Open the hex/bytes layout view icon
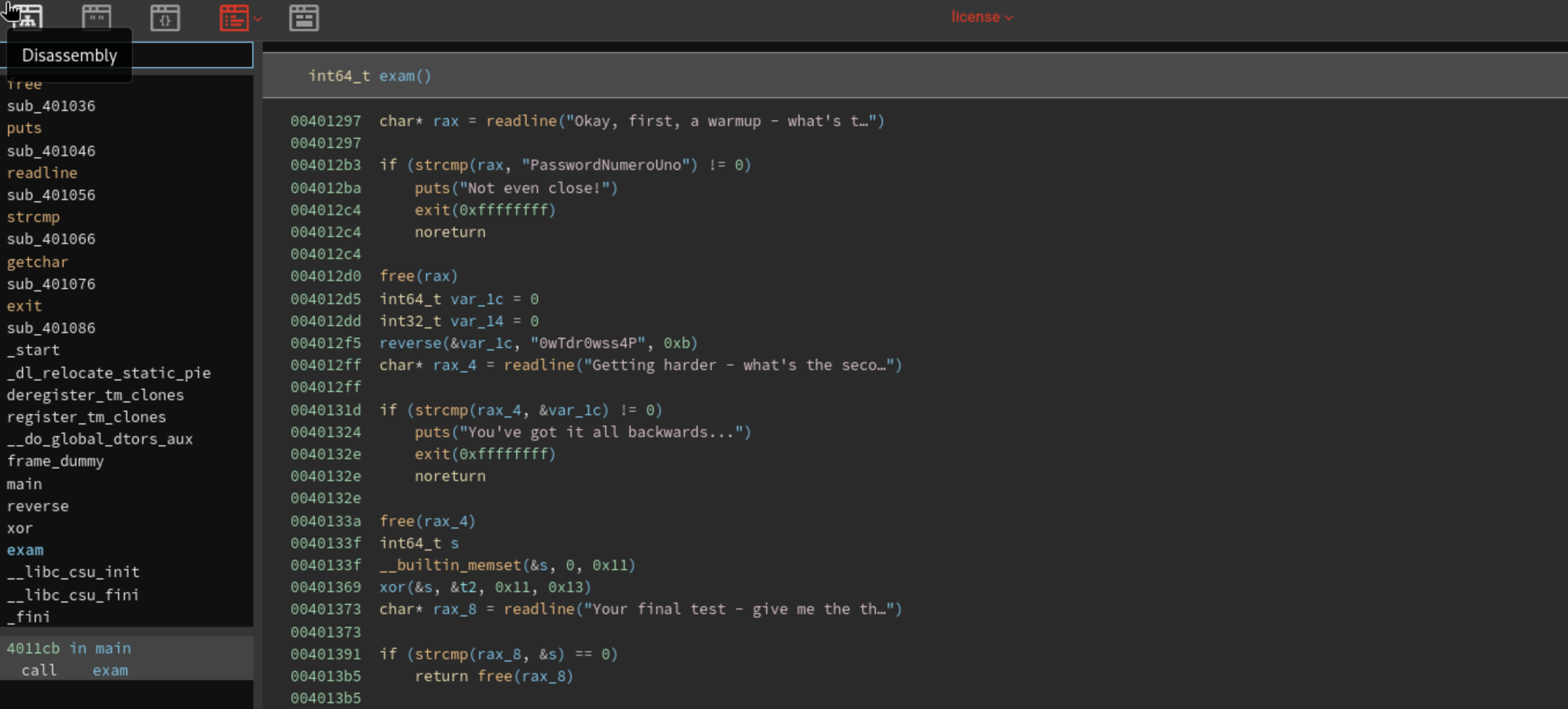The width and height of the screenshot is (1568, 709). [304, 17]
